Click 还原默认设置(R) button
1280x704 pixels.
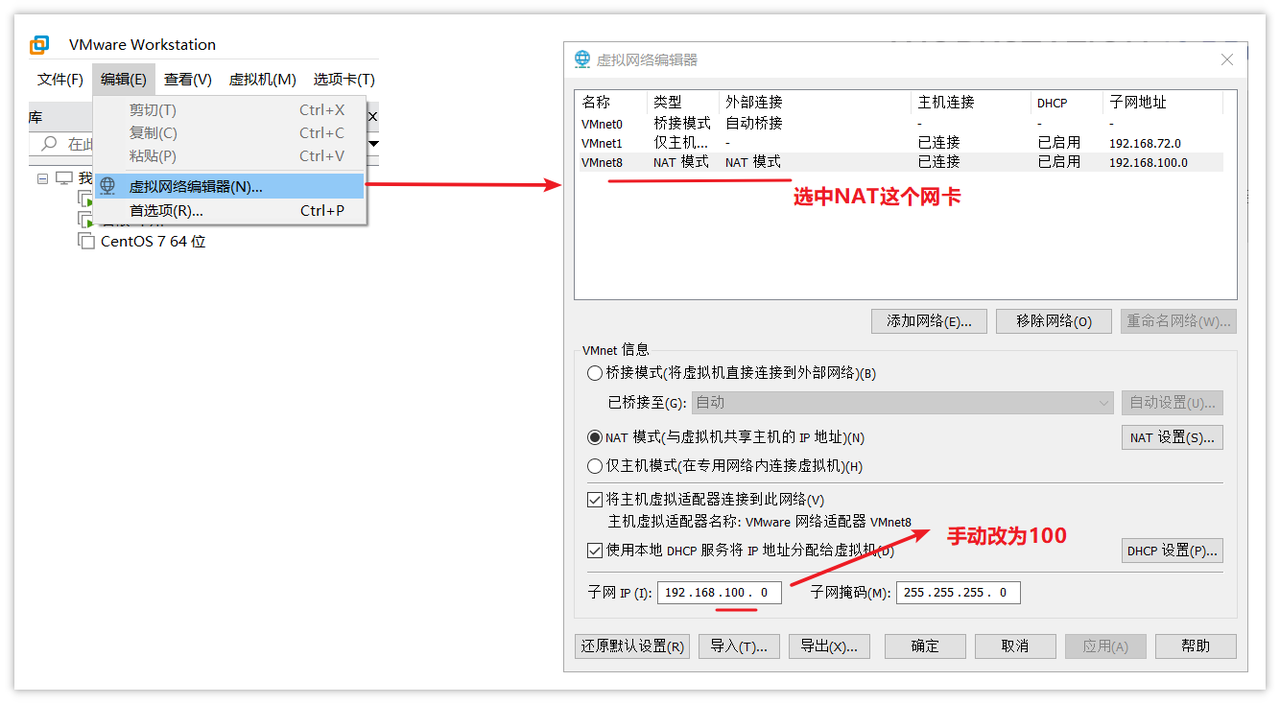632,646
